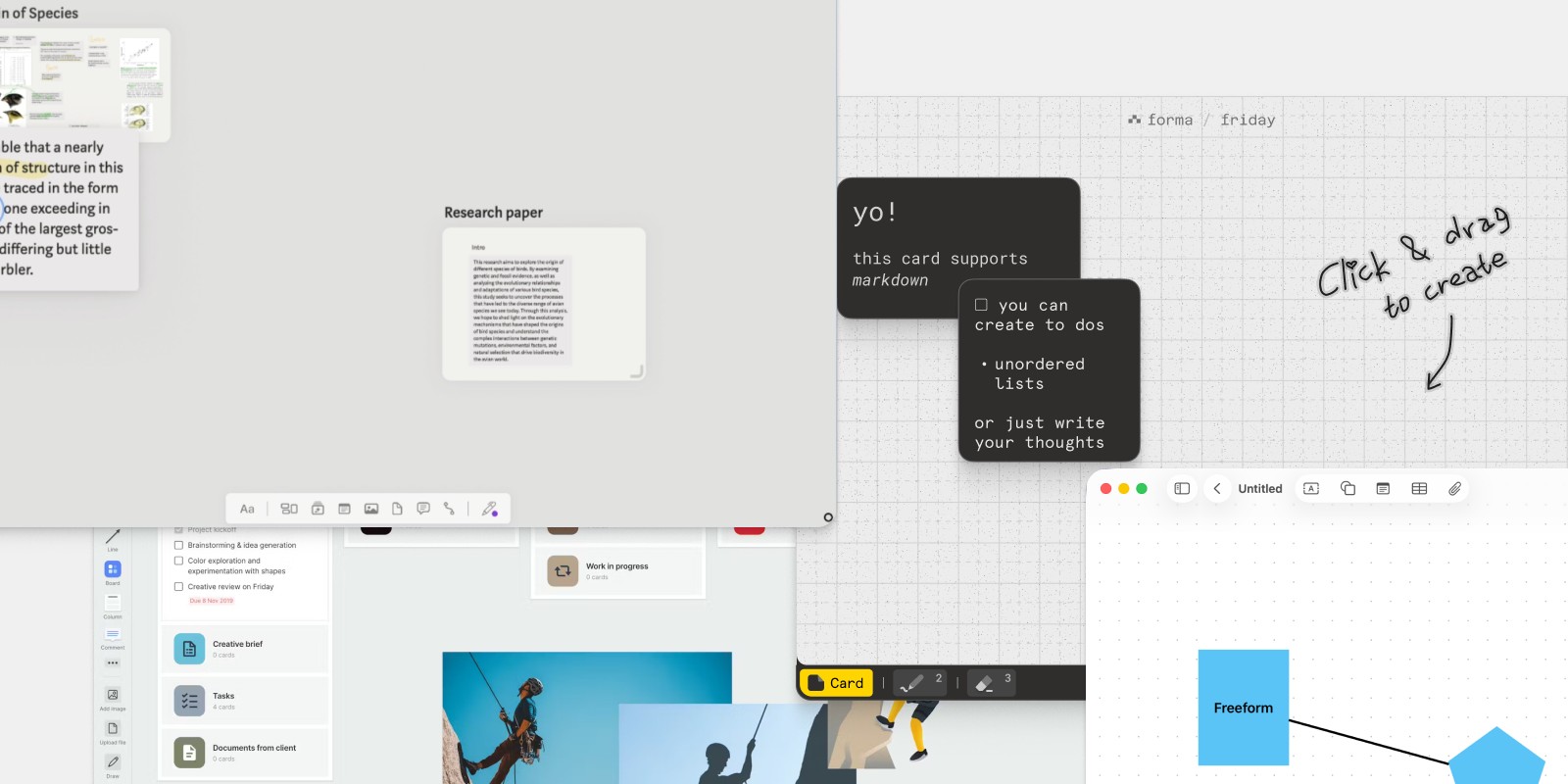The height and width of the screenshot is (784, 1568).
Task: Select the Draw tool in left sidebar
Action: pos(113,765)
